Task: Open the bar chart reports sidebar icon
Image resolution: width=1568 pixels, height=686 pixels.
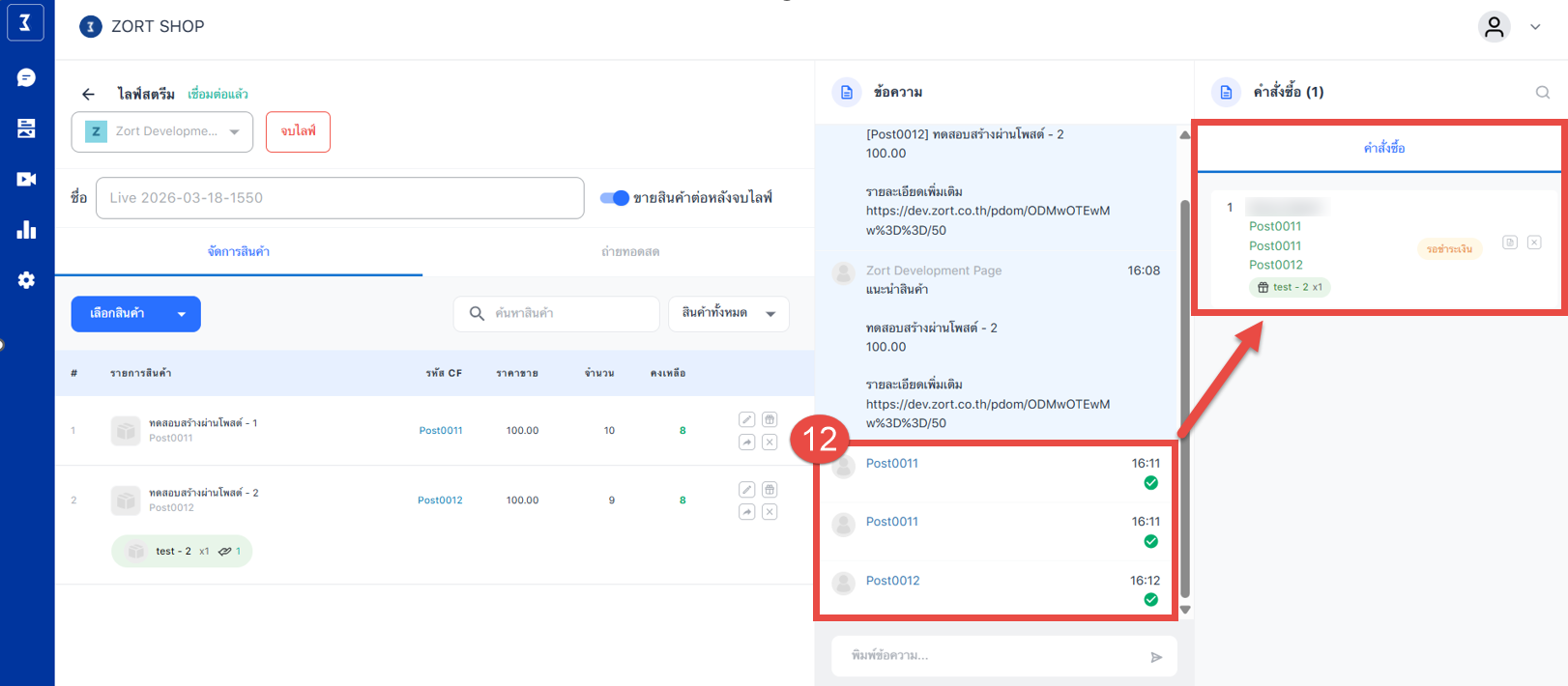Action: pyautogui.click(x=26, y=230)
